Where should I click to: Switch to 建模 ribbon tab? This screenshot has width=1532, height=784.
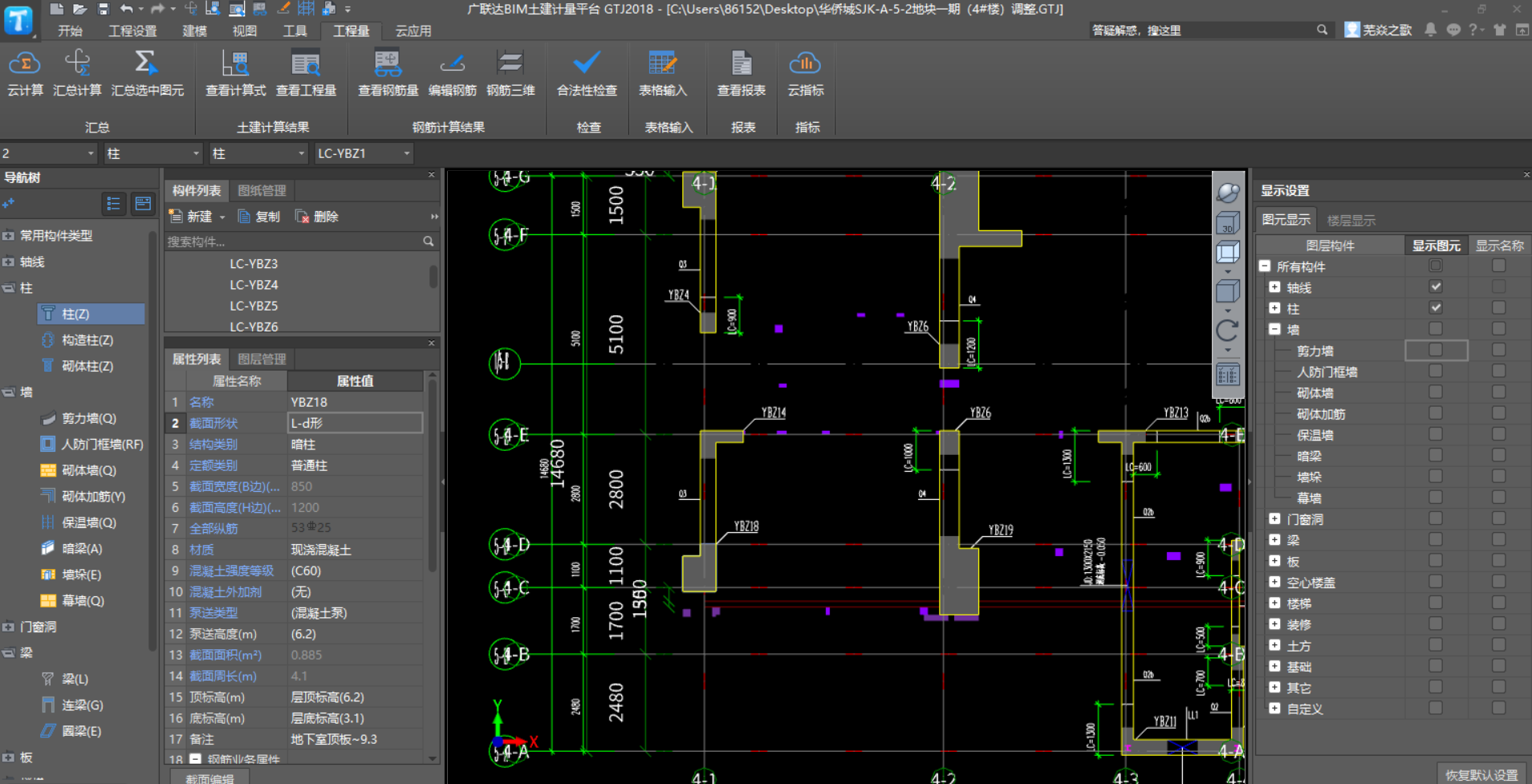[194, 30]
